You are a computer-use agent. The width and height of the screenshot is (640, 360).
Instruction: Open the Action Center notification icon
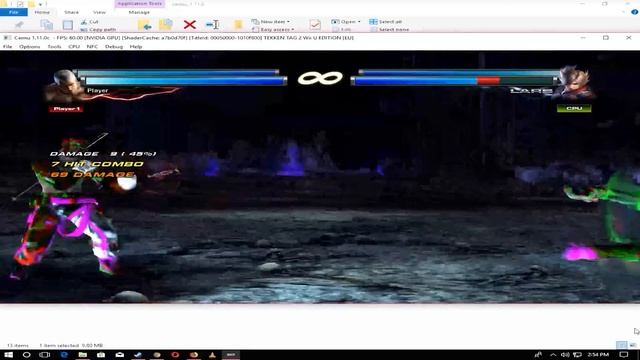[x=624, y=355]
